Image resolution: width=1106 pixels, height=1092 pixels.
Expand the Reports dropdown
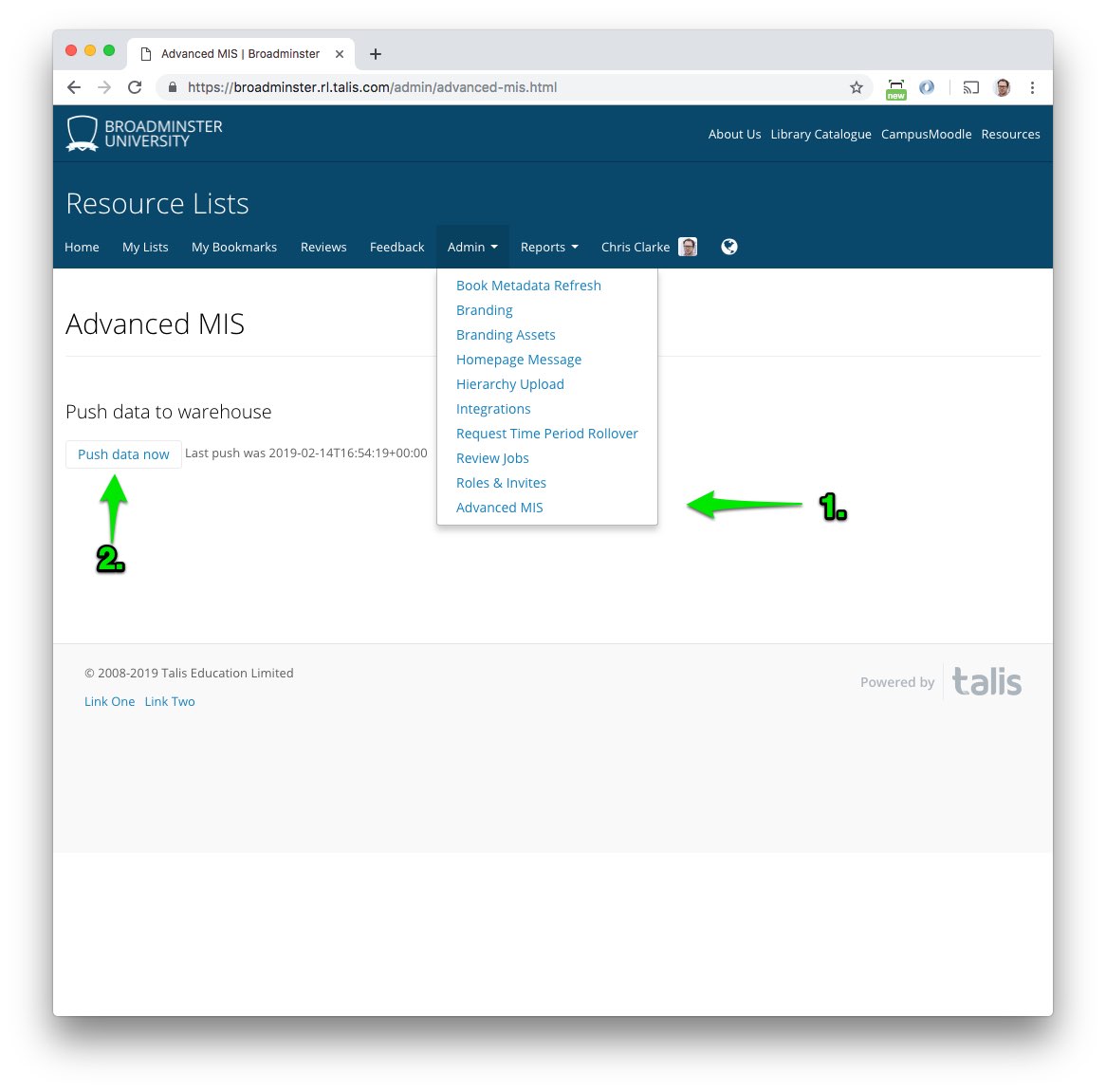[548, 247]
